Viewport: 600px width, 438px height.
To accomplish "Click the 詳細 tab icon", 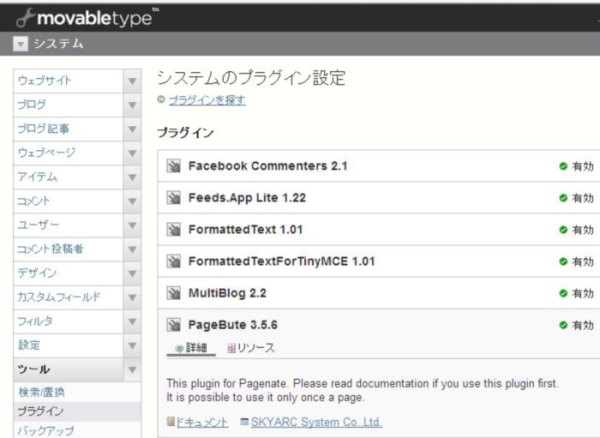I will click(179, 348).
